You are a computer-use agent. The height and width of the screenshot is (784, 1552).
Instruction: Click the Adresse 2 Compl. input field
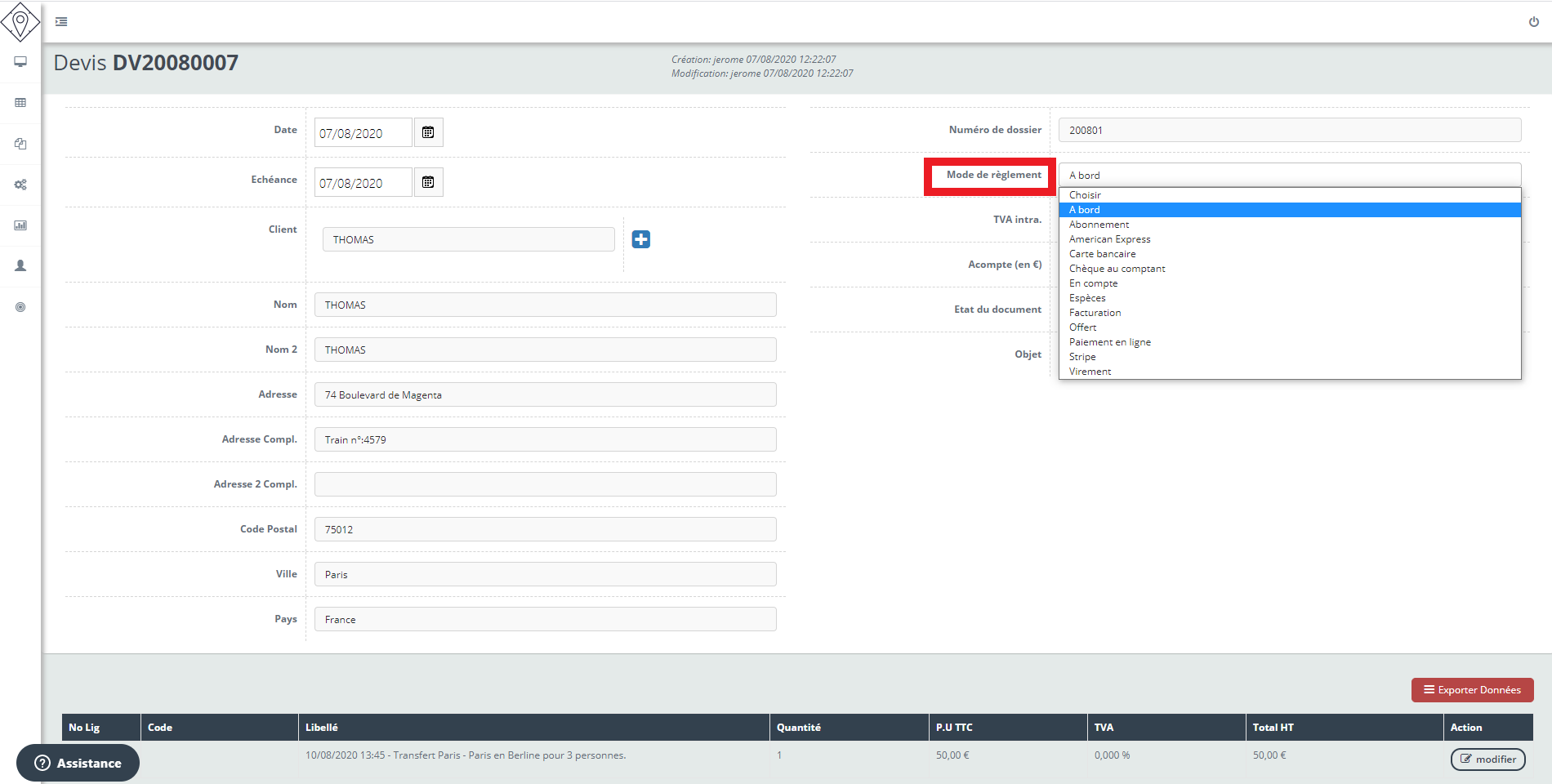coord(545,484)
